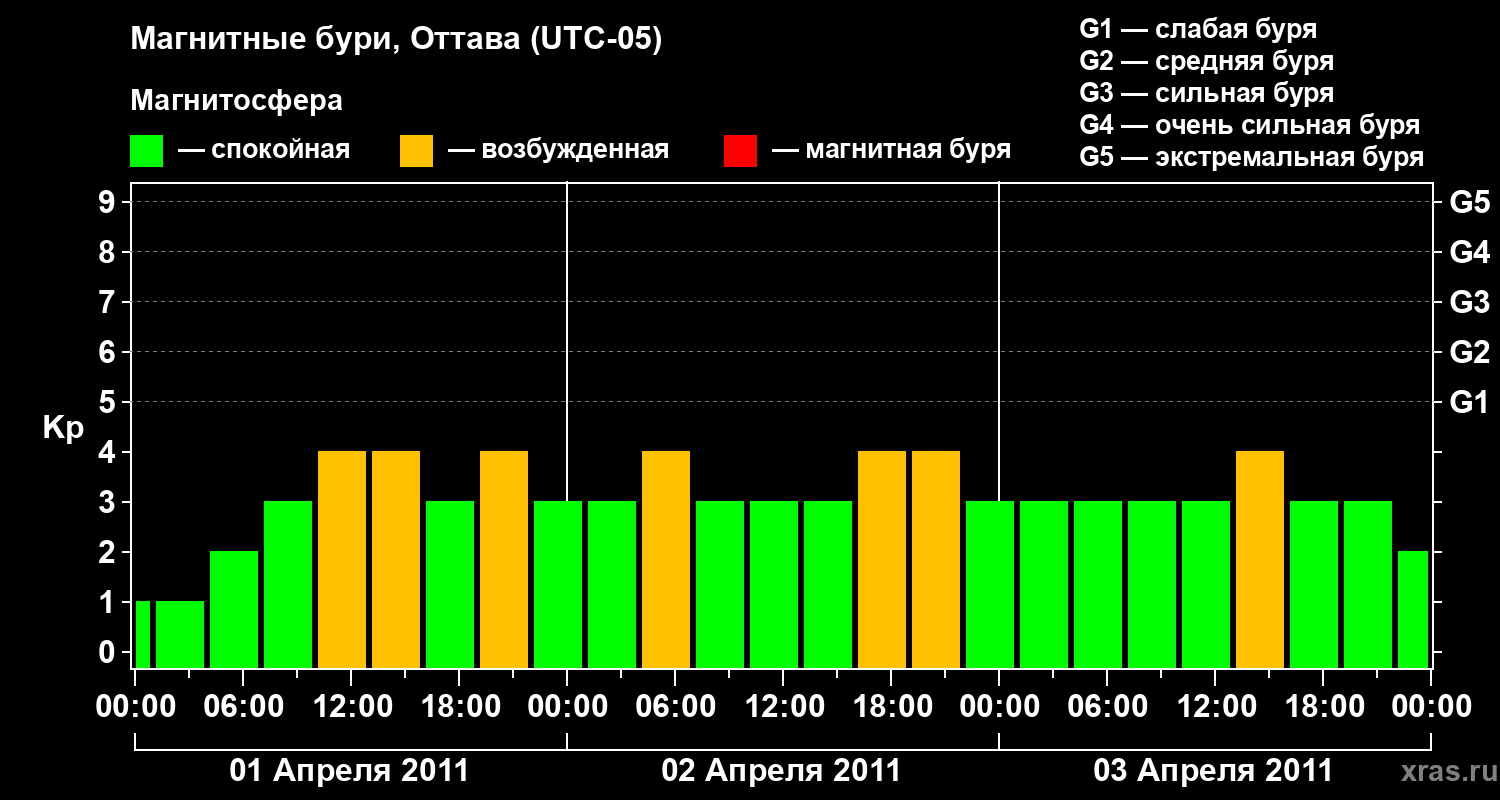
Task: Click the 'Магнитосфера' heading
Action: (237, 101)
